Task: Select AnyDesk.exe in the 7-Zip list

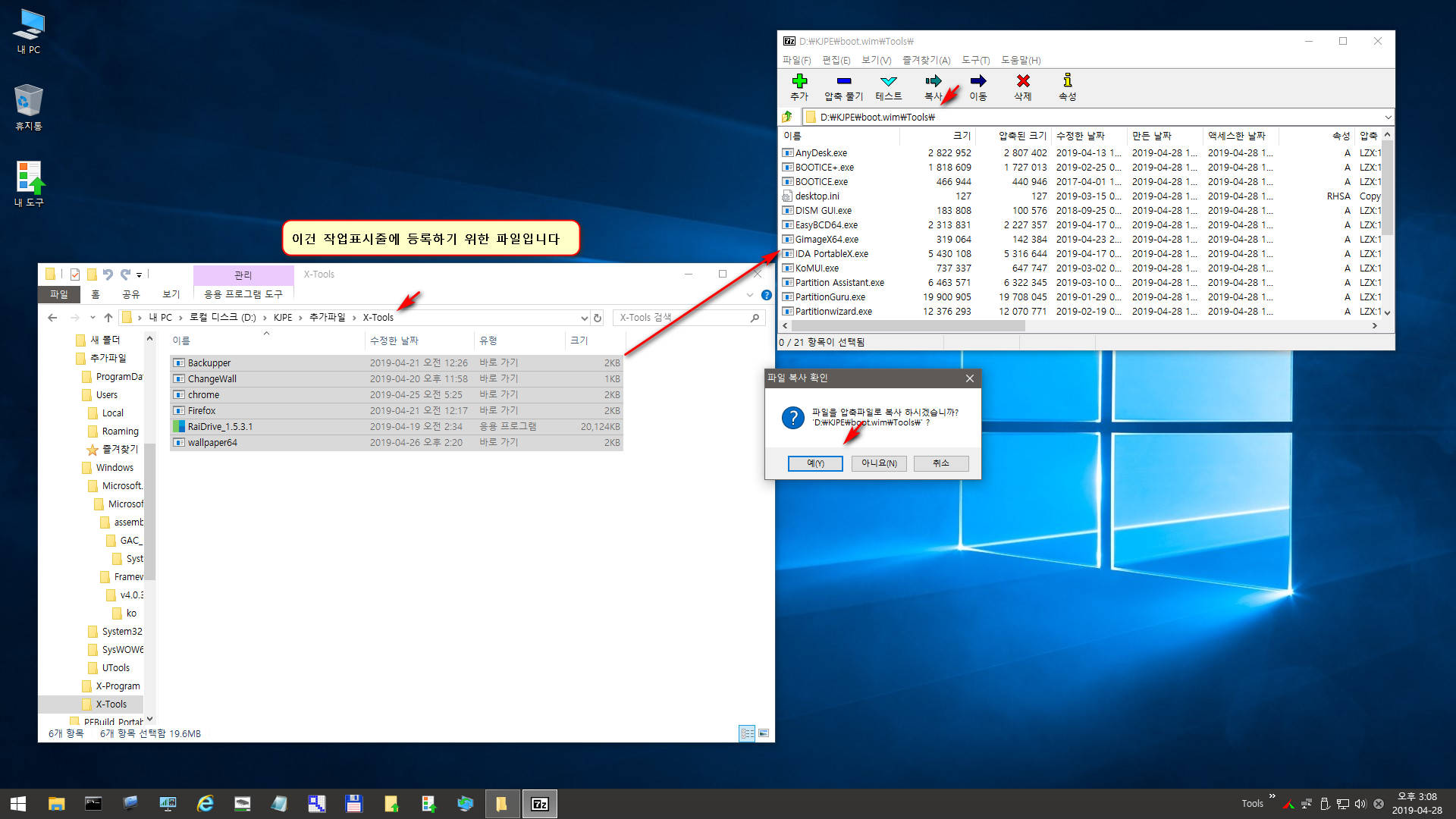Action: [821, 153]
